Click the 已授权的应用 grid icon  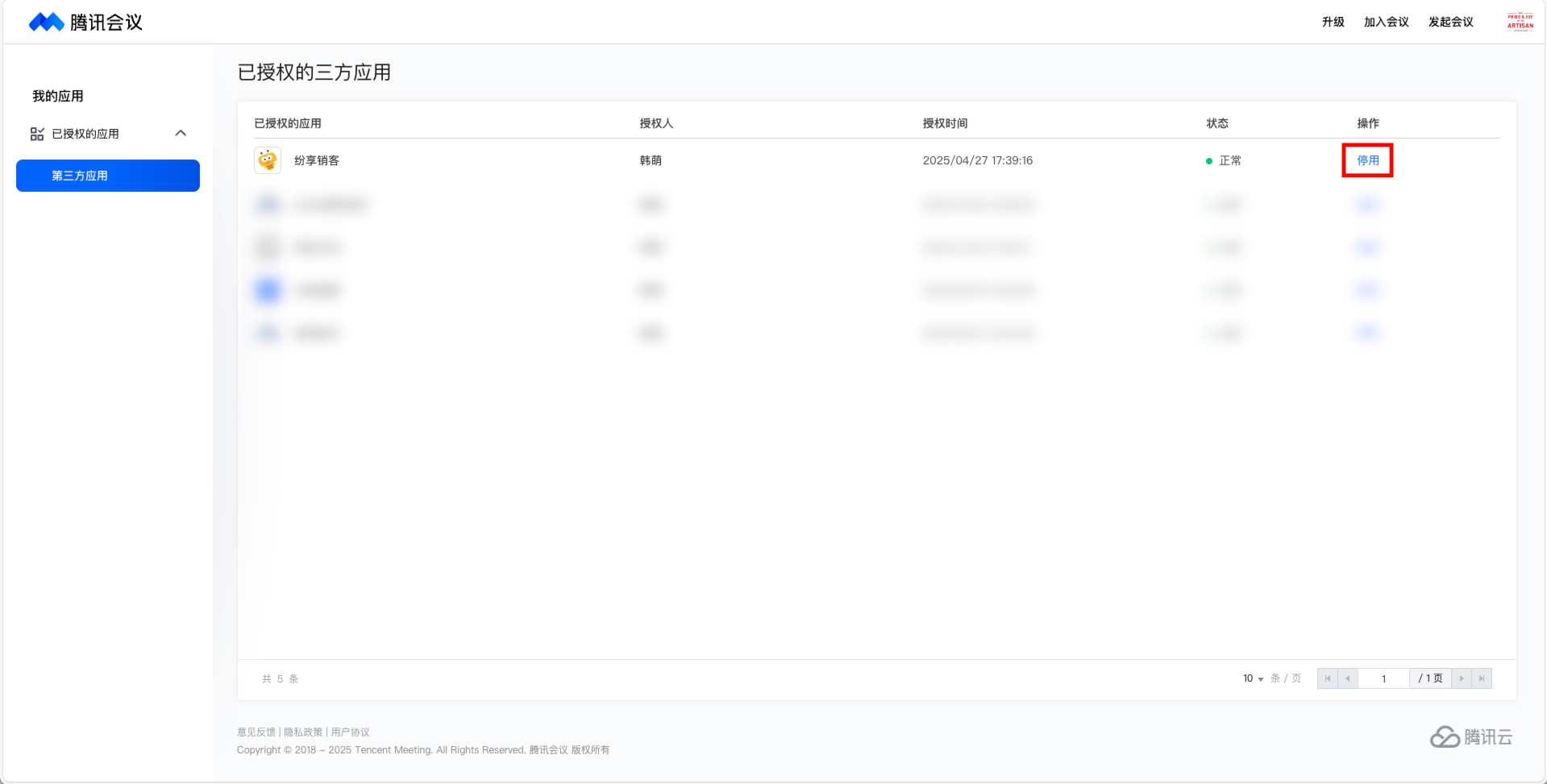(x=37, y=134)
